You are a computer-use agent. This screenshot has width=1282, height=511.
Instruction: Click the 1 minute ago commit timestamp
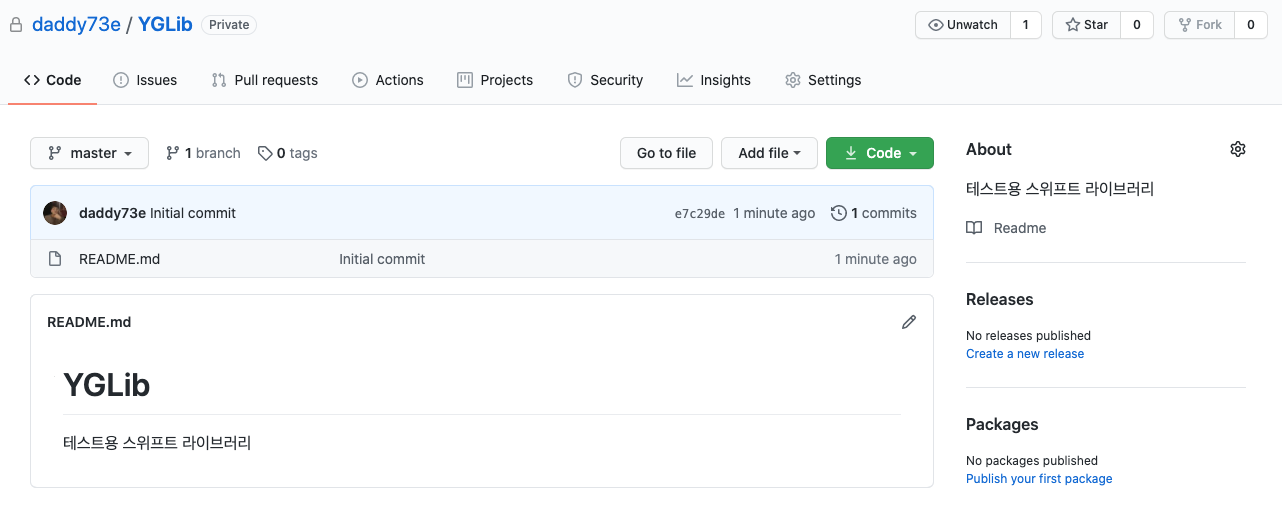774,213
